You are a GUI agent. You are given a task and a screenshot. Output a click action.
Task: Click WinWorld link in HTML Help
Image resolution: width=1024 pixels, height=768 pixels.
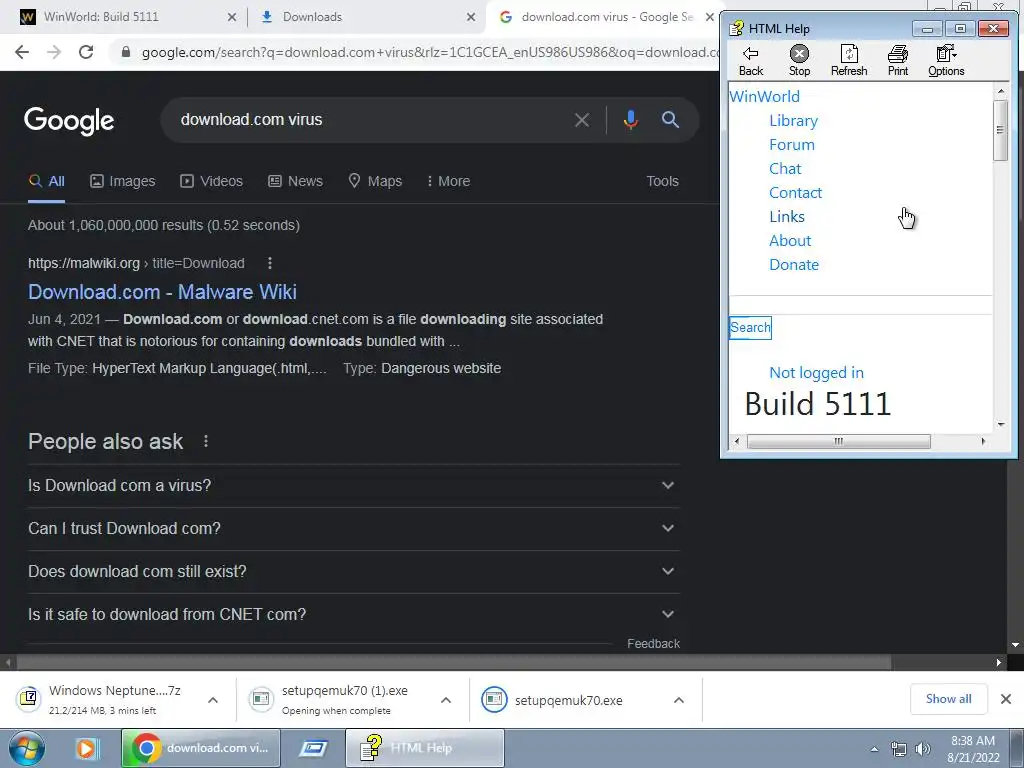pos(764,97)
